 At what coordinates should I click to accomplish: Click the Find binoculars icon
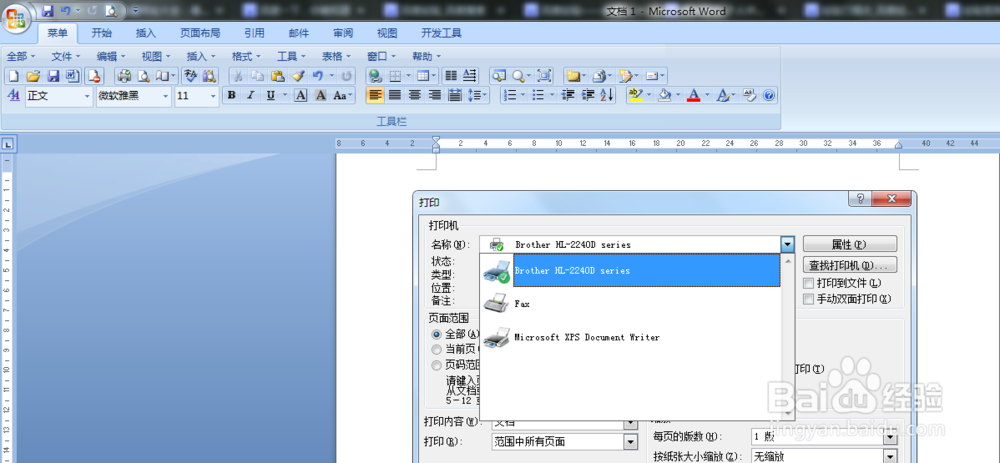[210, 77]
